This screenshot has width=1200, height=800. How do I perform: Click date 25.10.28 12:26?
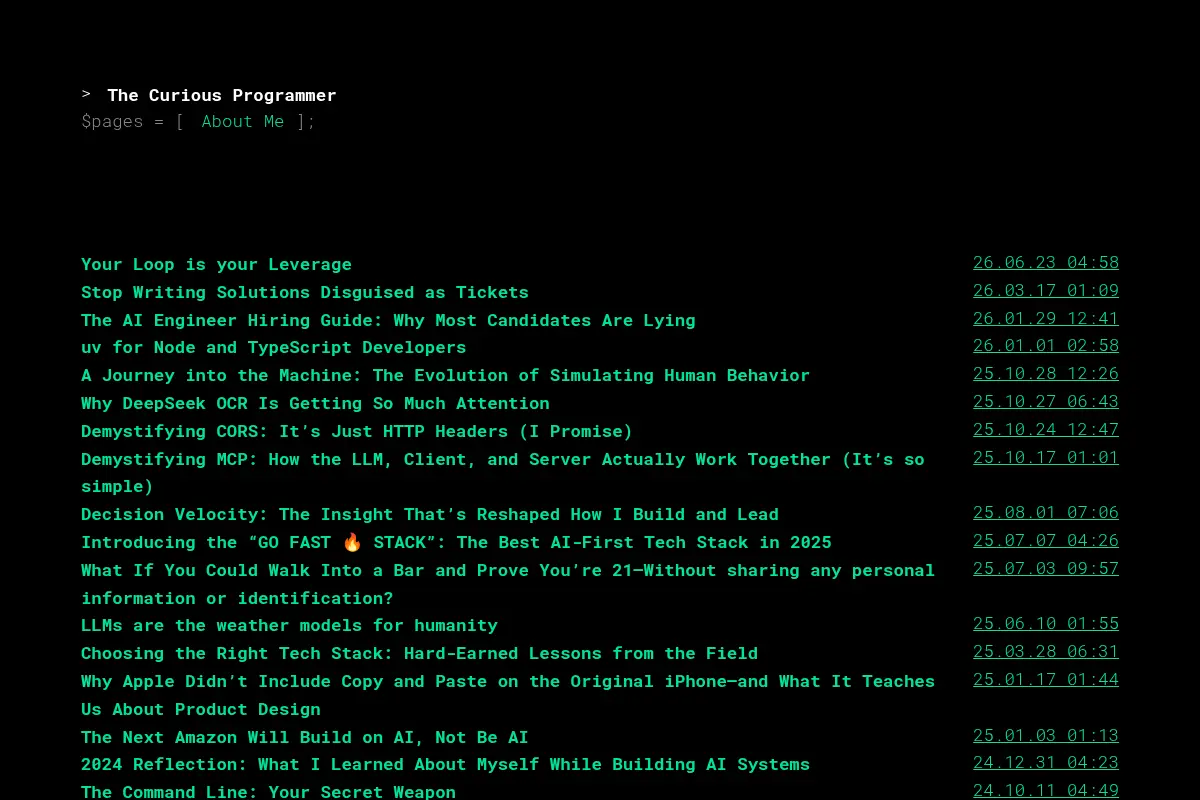pos(1046,373)
